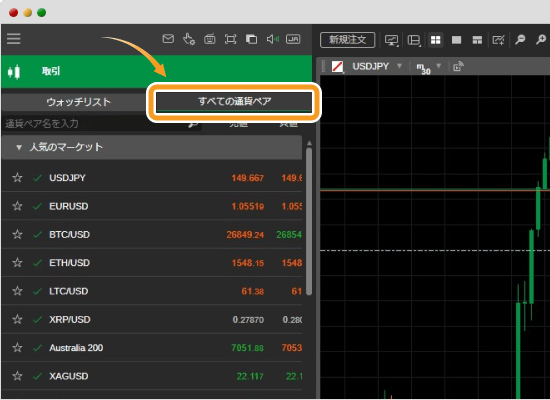The width and height of the screenshot is (550, 400).
Task: Star XRP/USD as a favorite
Action: click(17, 319)
